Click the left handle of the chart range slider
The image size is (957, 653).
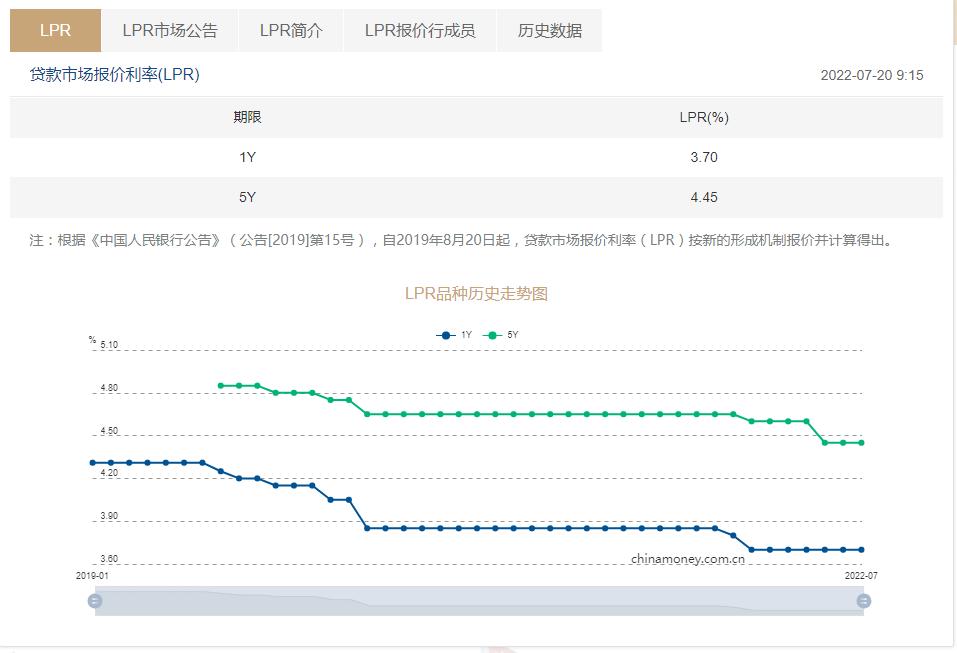pyautogui.click(x=96, y=601)
